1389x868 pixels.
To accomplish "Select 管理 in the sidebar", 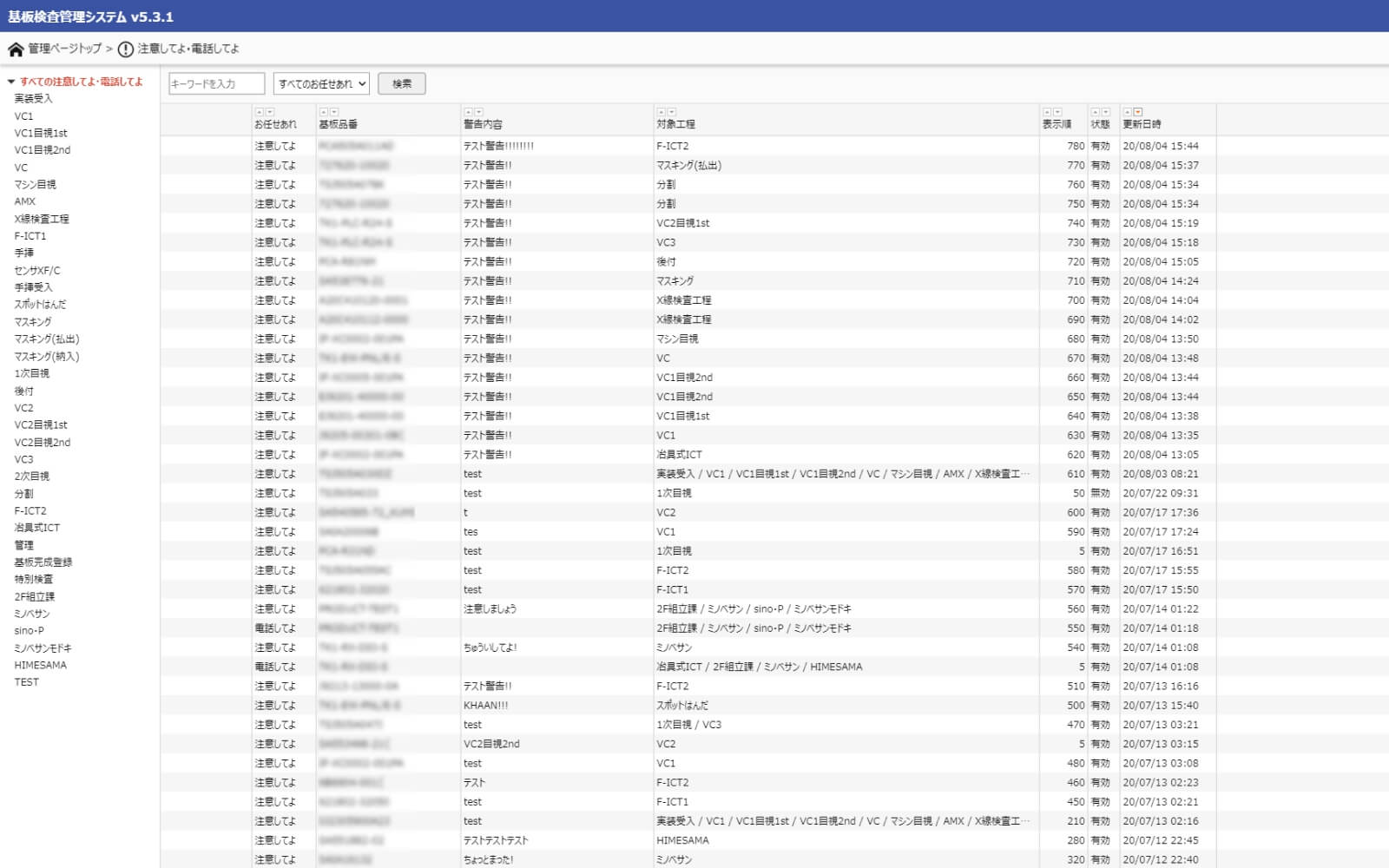I will [x=24, y=545].
